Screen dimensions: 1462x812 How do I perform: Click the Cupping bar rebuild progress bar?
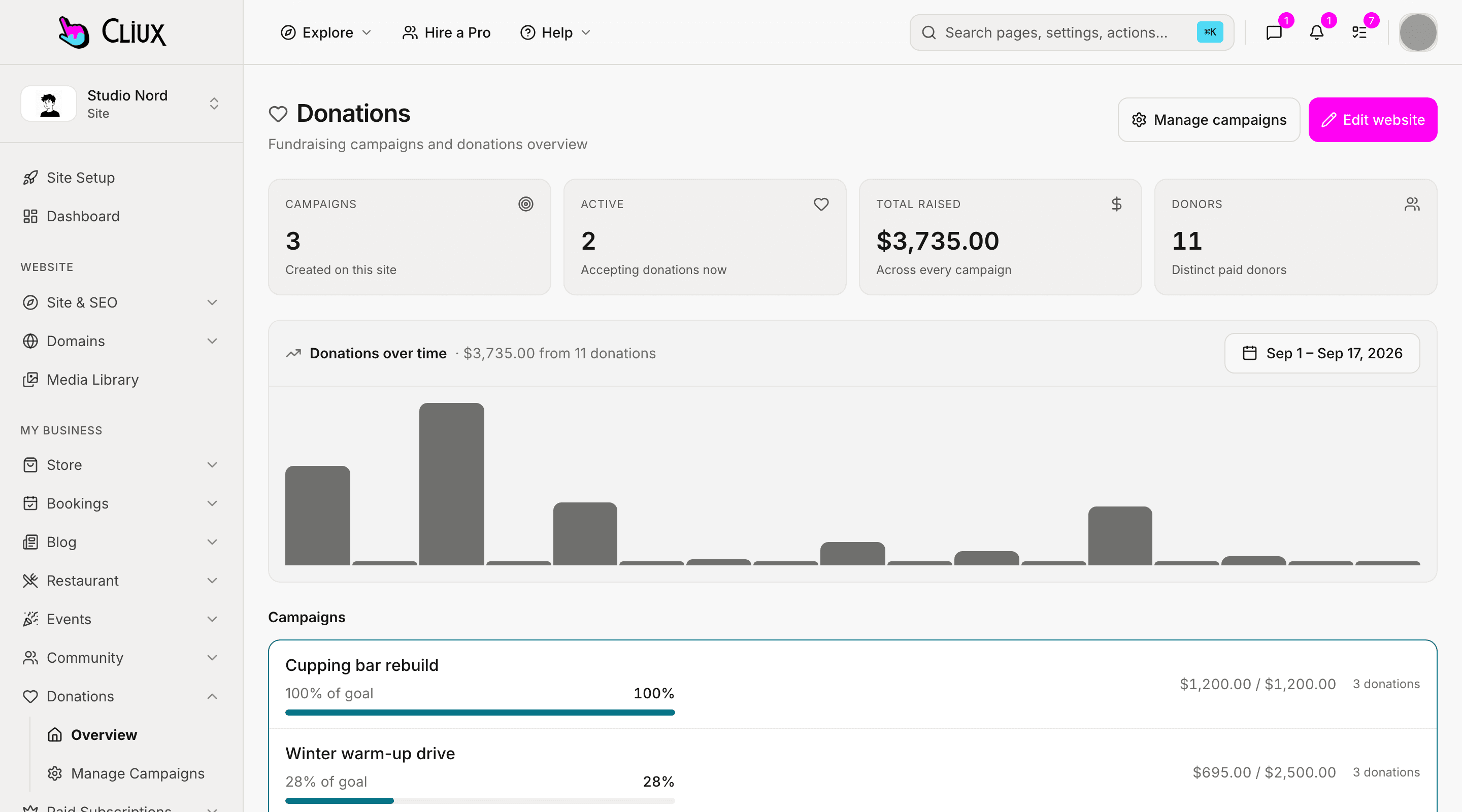pyautogui.click(x=480, y=713)
